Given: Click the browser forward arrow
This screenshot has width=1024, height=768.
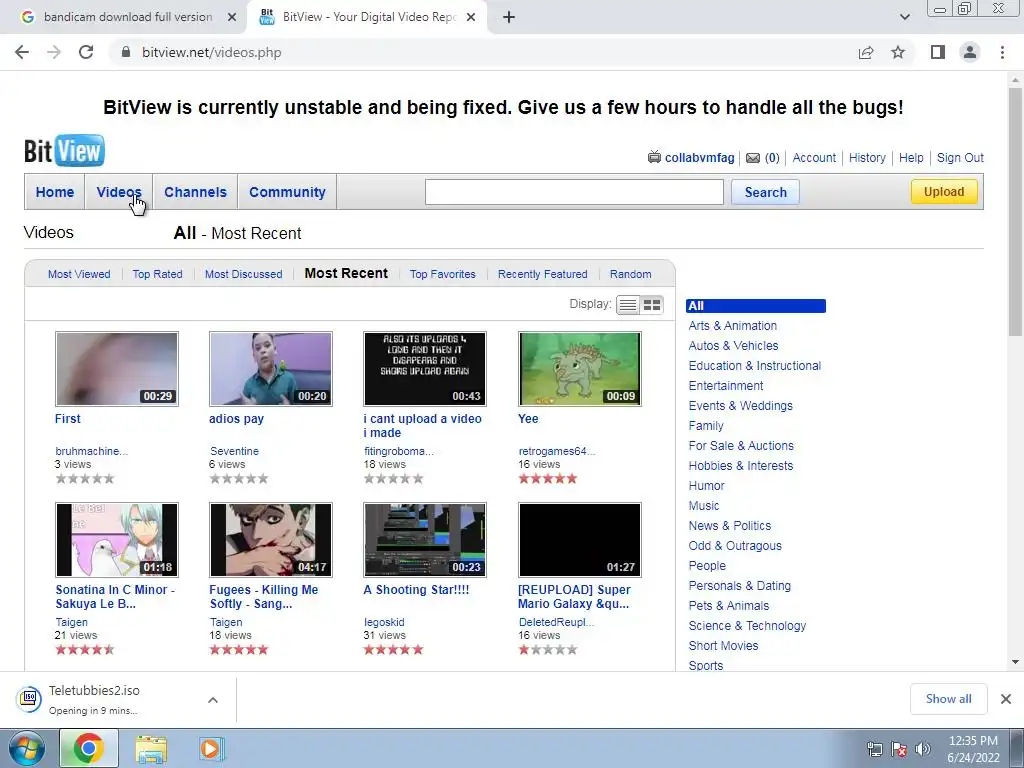Looking at the screenshot, I should 54,52.
